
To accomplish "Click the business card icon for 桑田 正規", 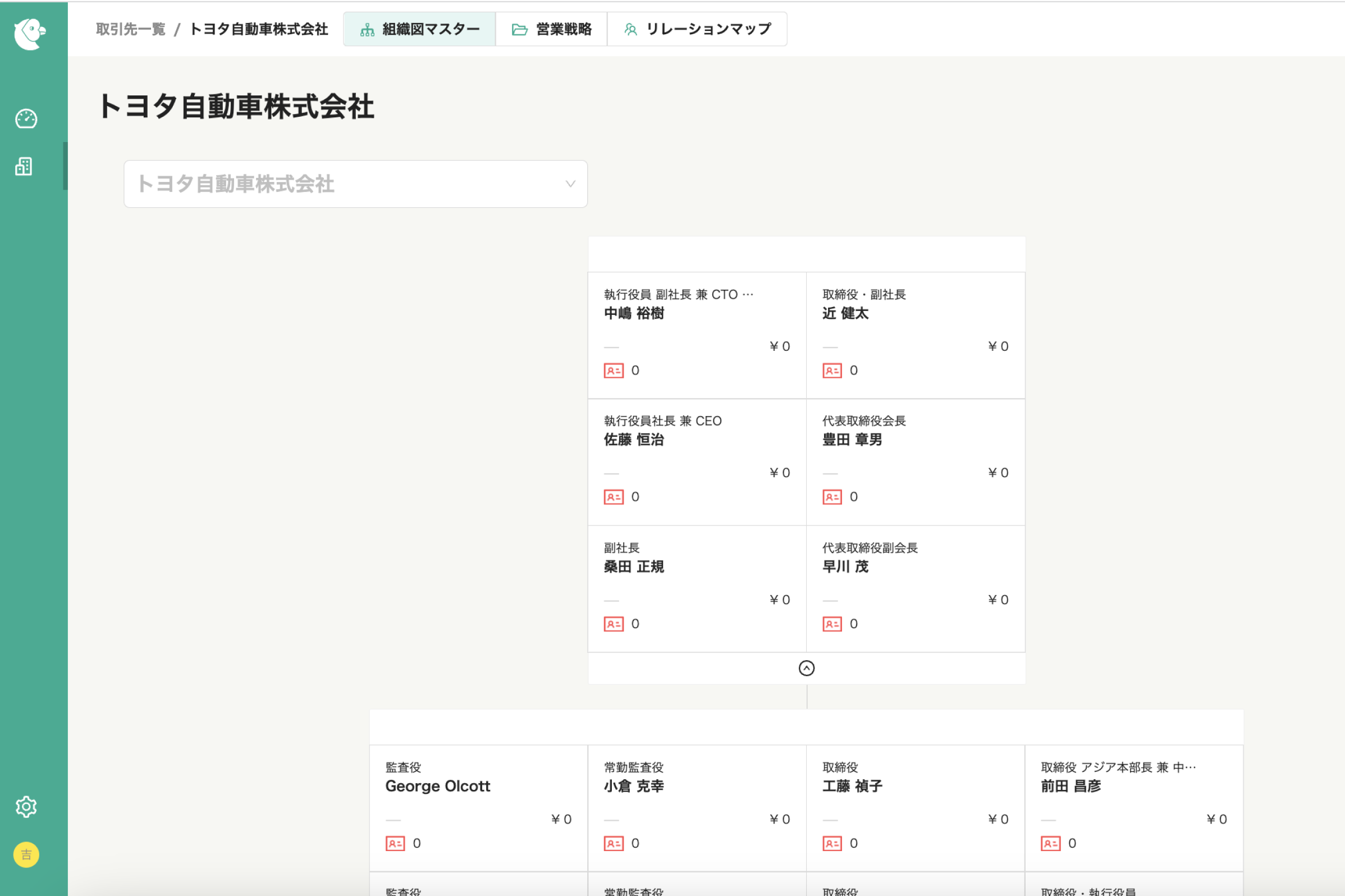I will [614, 624].
